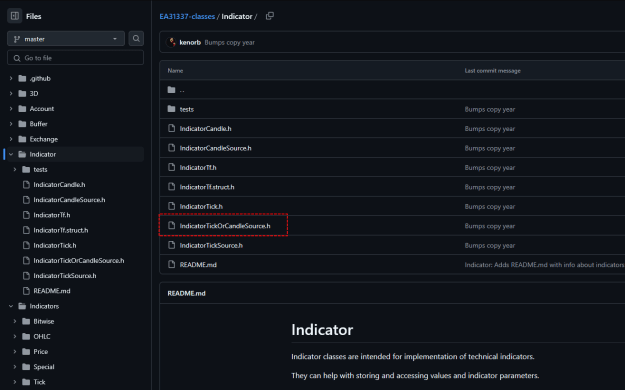Open tests folder in file list
Screen dimensions: 625x390
(x=187, y=109)
